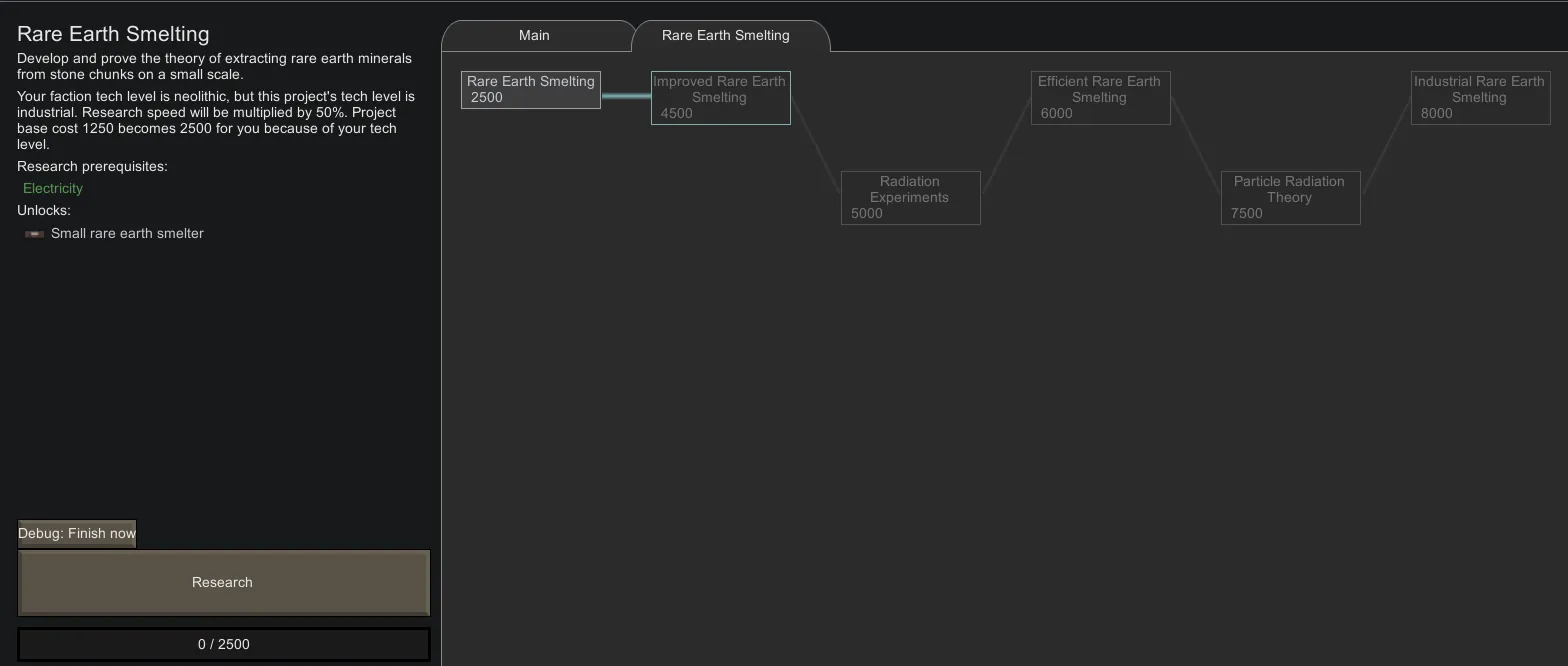Screen dimensions: 1568x666
Task: Click the Debug: Finish now button
Action: click(77, 534)
